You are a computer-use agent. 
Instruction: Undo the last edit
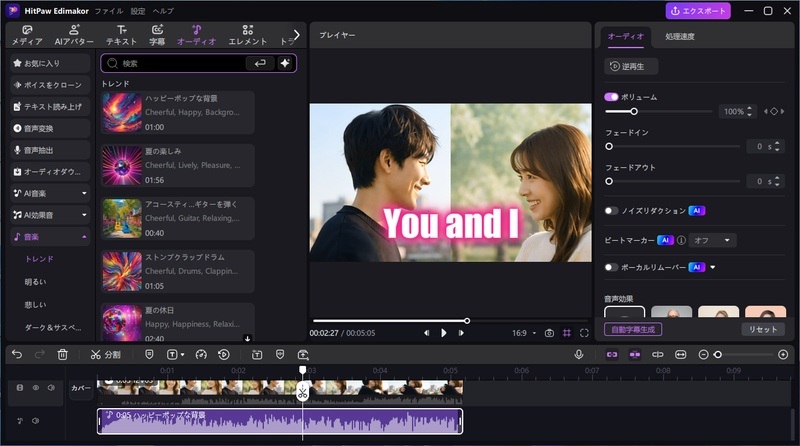tap(17, 354)
